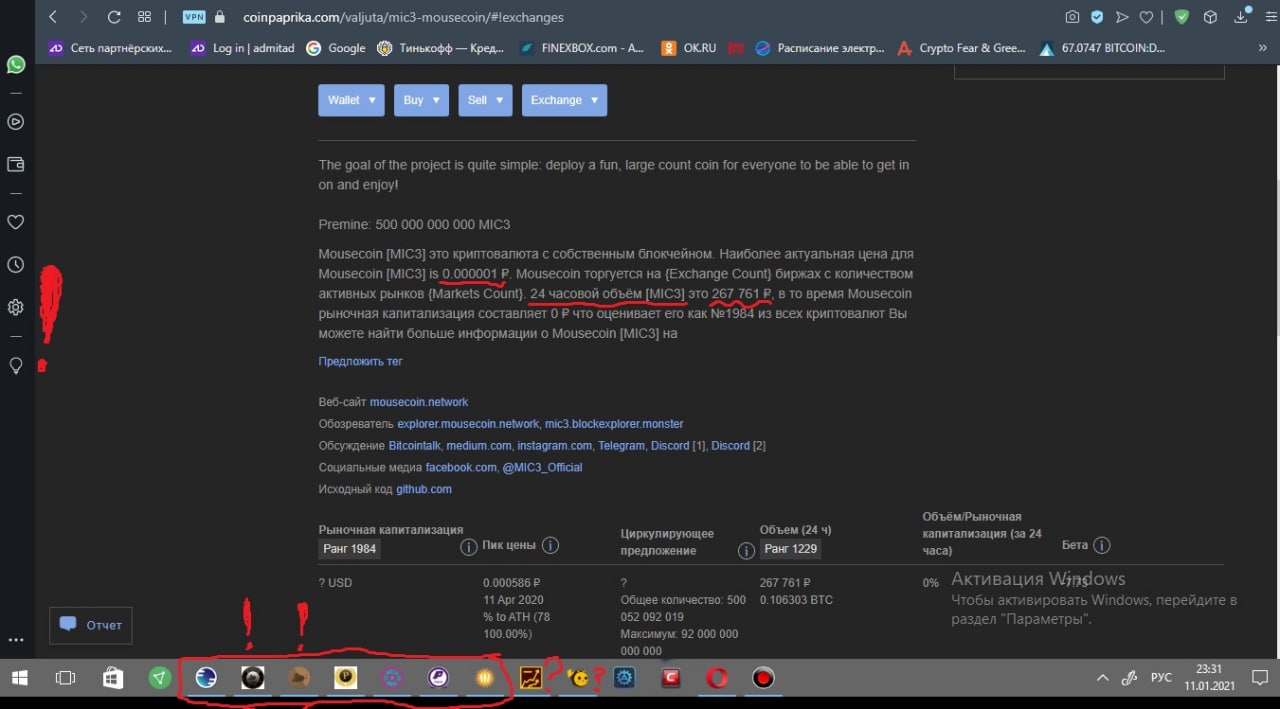
Task: Open Microsoft Store from the taskbar
Action: click(113, 678)
